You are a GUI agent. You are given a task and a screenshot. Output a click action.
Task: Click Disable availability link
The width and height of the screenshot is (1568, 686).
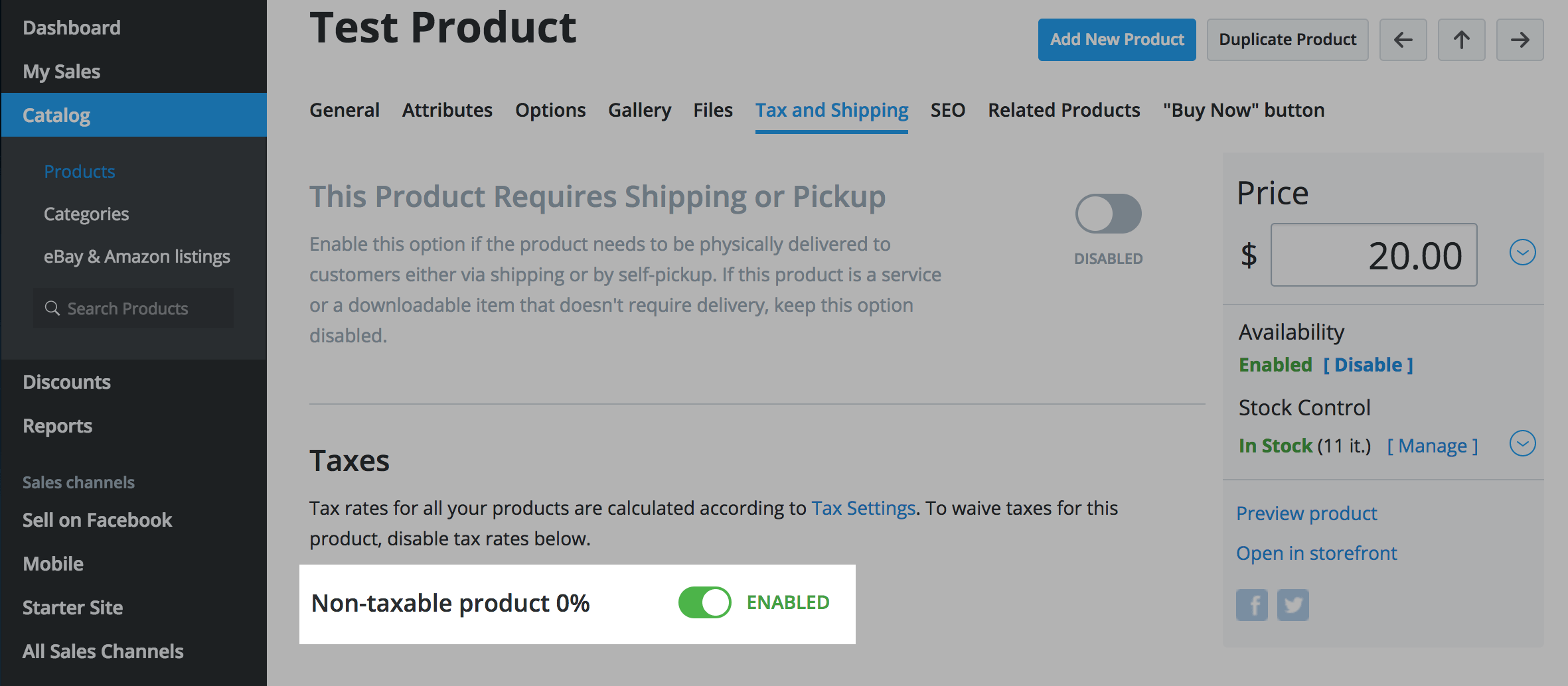(x=1368, y=365)
